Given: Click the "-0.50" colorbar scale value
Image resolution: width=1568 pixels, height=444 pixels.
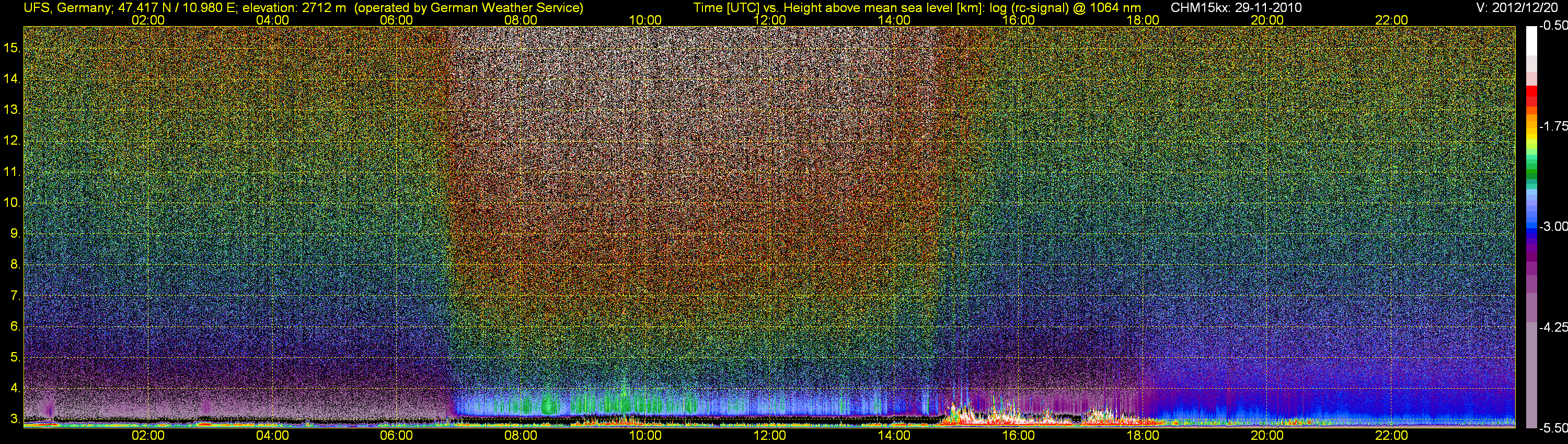Looking at the screenshot, I should [1553, 26].
